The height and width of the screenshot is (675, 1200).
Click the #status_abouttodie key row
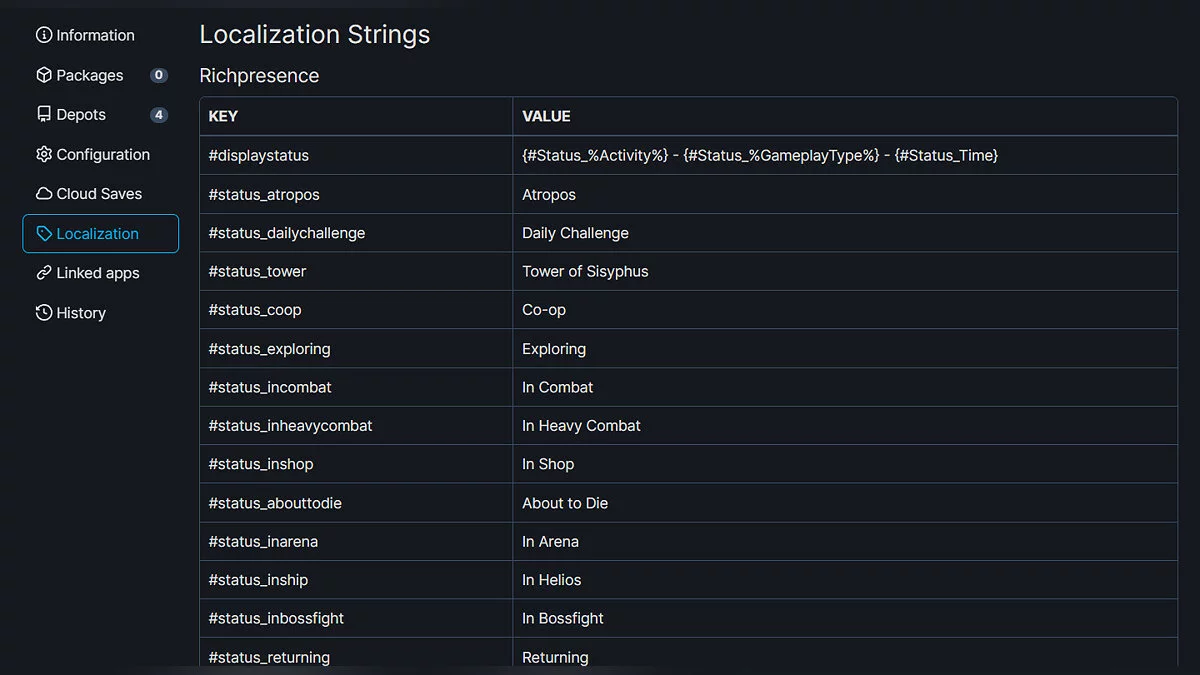pyautogui.click(x=275, y=503)
